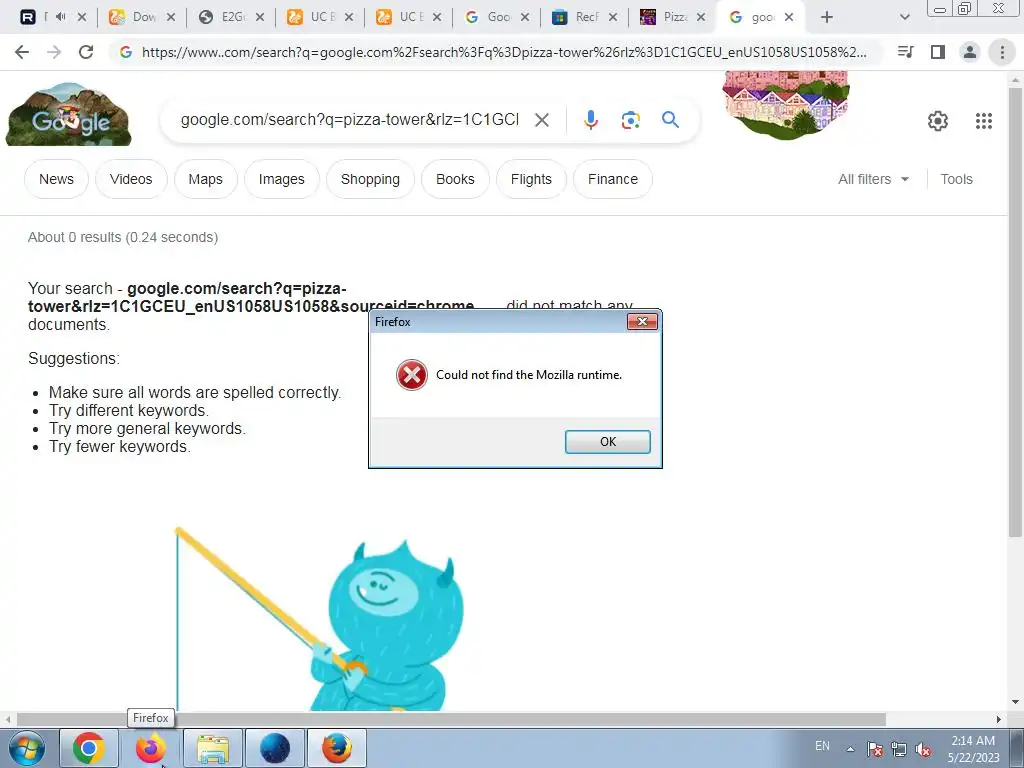
Task: Open the muted volume tray icon
Action: point(923,749)
